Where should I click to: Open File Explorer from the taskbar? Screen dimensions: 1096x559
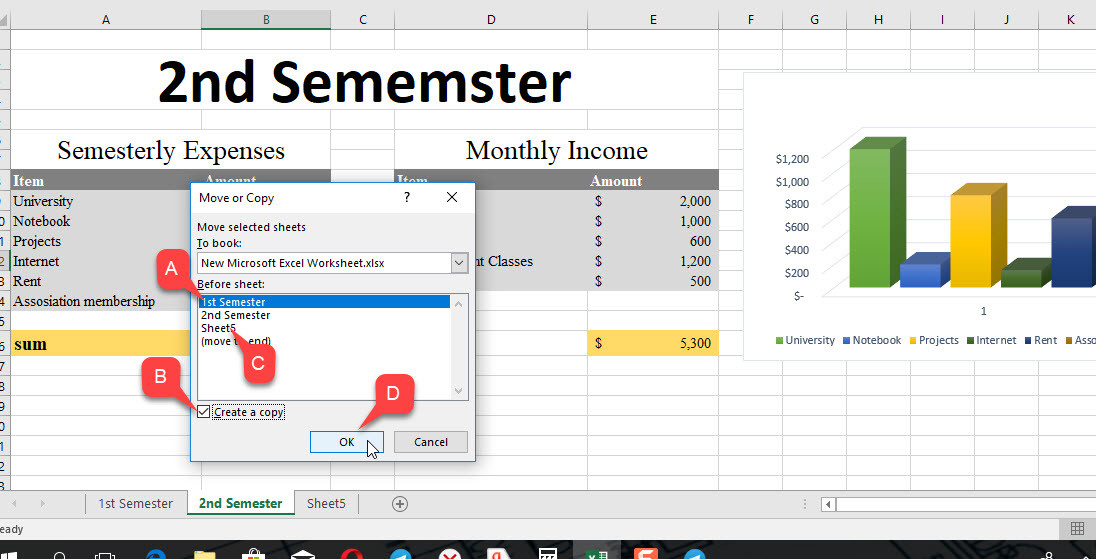[x=204, y=556]
